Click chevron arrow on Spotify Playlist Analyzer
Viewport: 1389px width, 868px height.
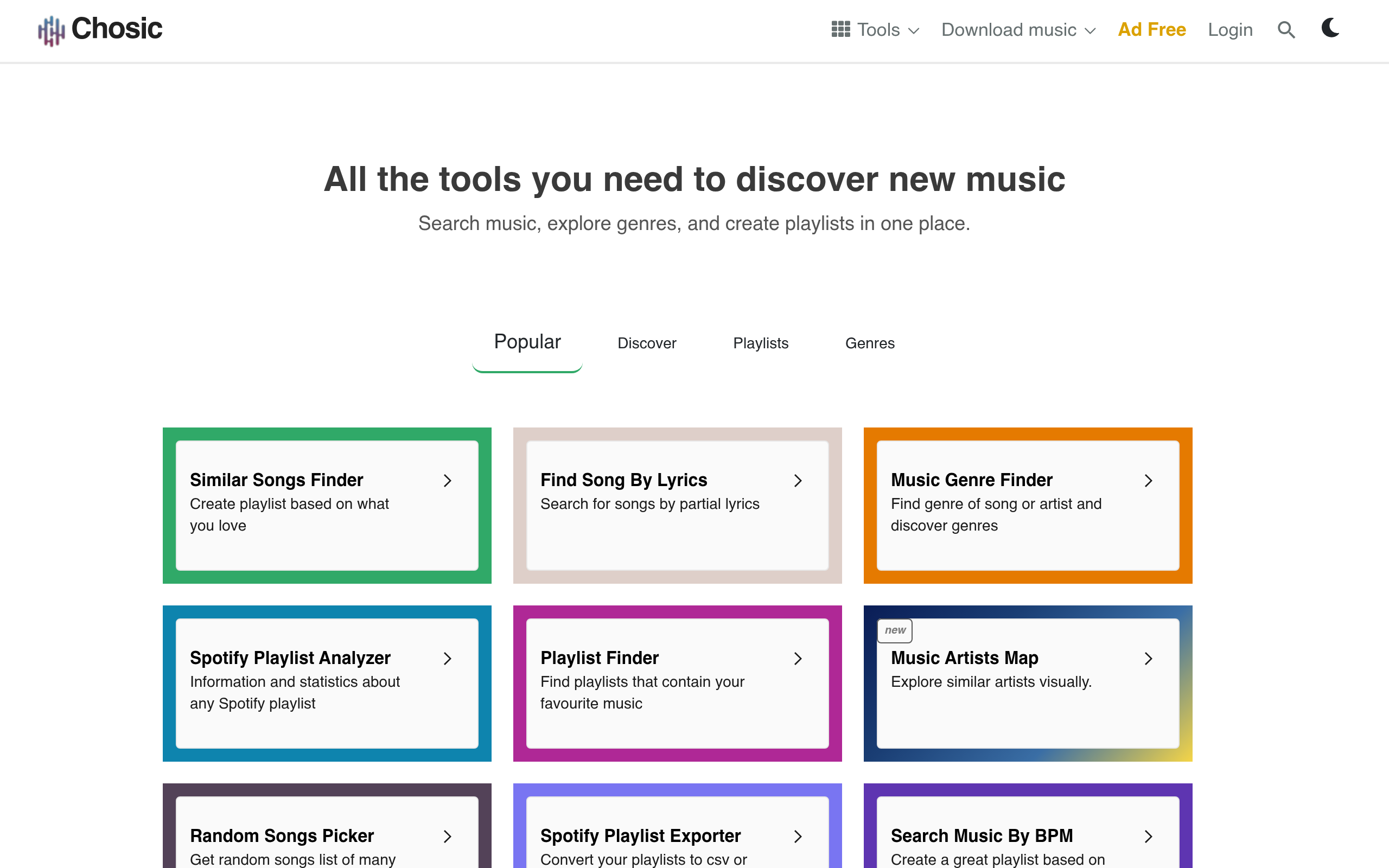(x=447, y=659)
